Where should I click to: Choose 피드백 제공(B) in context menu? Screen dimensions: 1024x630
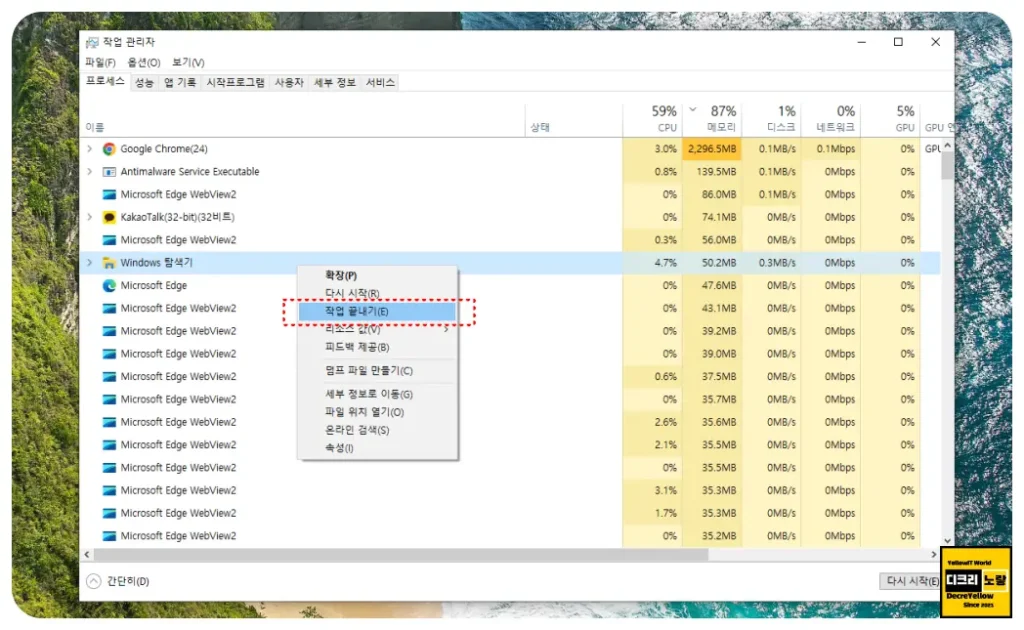(x=377, y=347)
